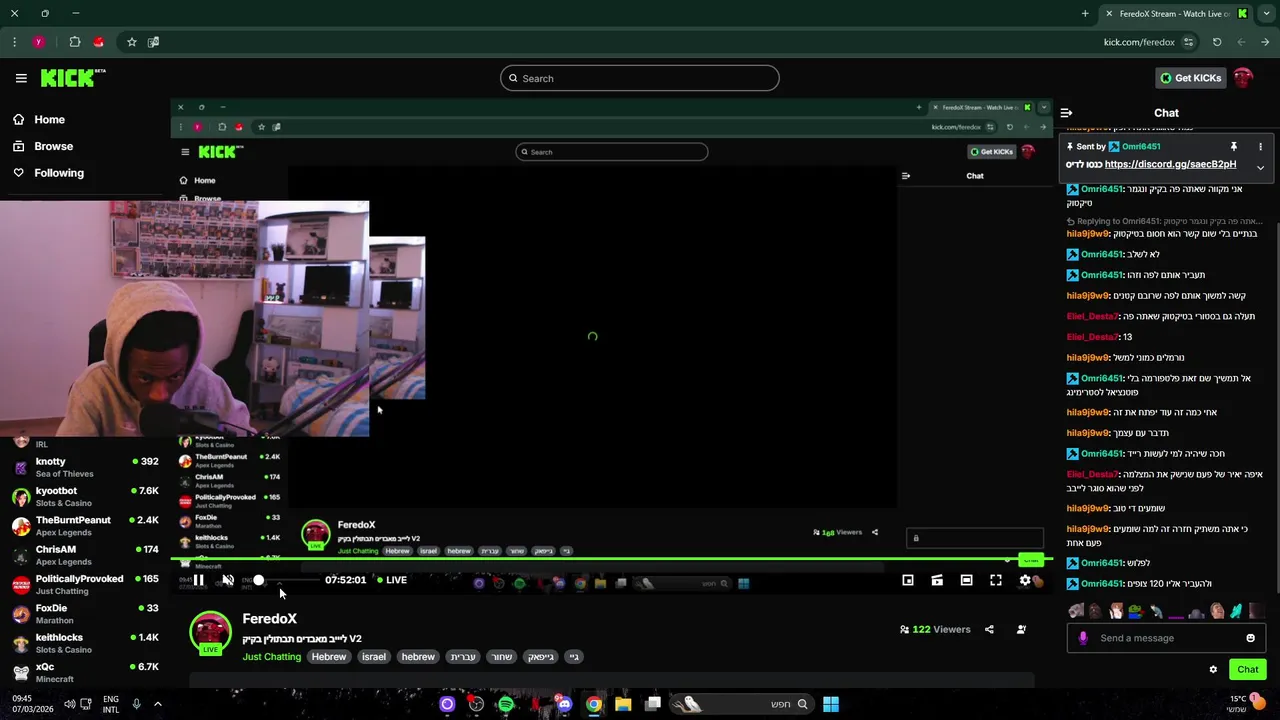Open browser three-dot menu
The height and width of the screenshot is (720, 1280).
(14, 42)
